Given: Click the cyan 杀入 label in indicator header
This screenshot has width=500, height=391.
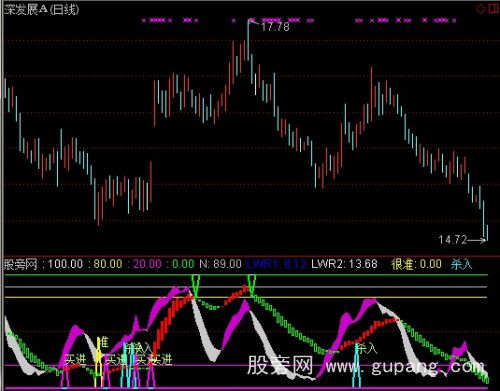Looking at the screenshot, I should (x=462, y=264).
